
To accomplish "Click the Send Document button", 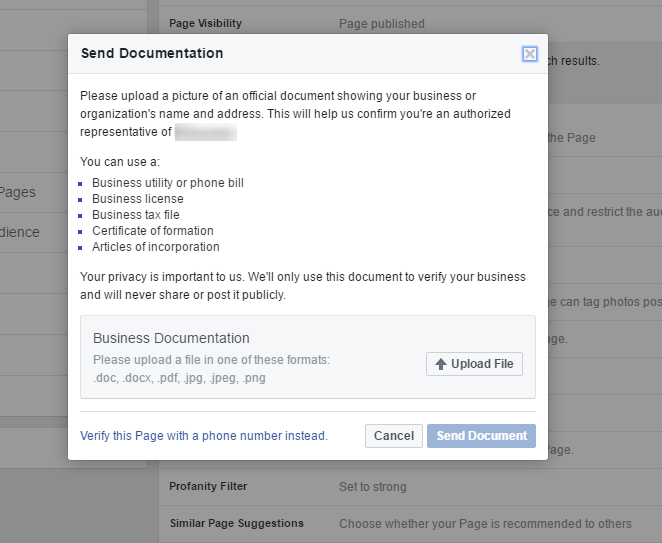I will (x=481, y=436).
